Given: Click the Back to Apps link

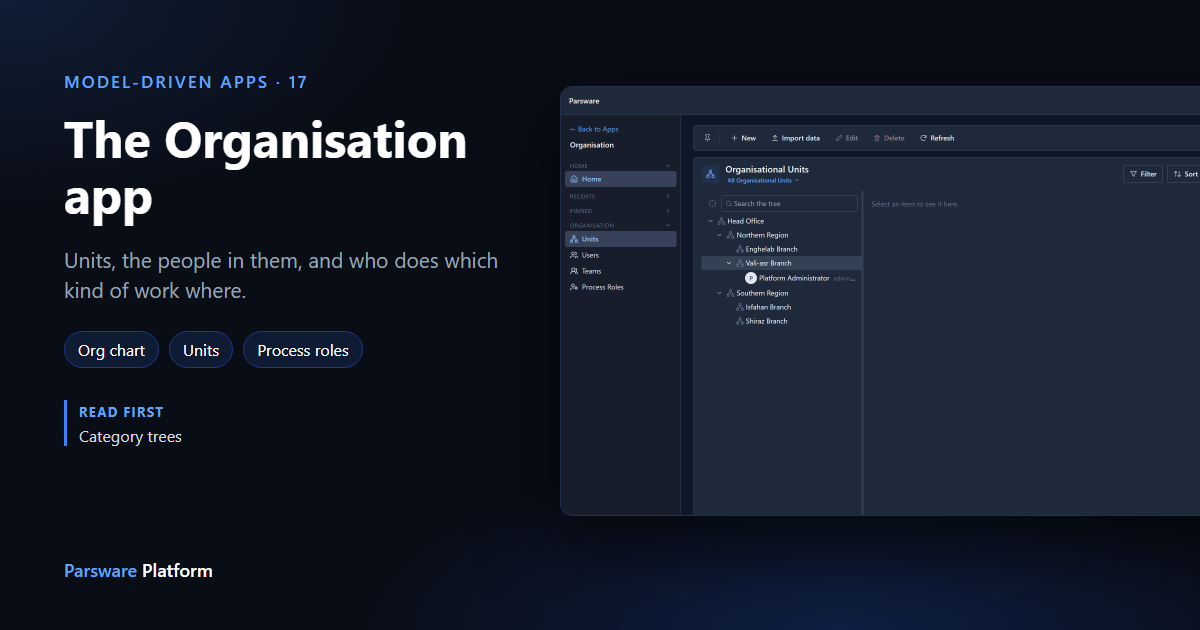Looking at the screenshot, I should click(594, 129).
